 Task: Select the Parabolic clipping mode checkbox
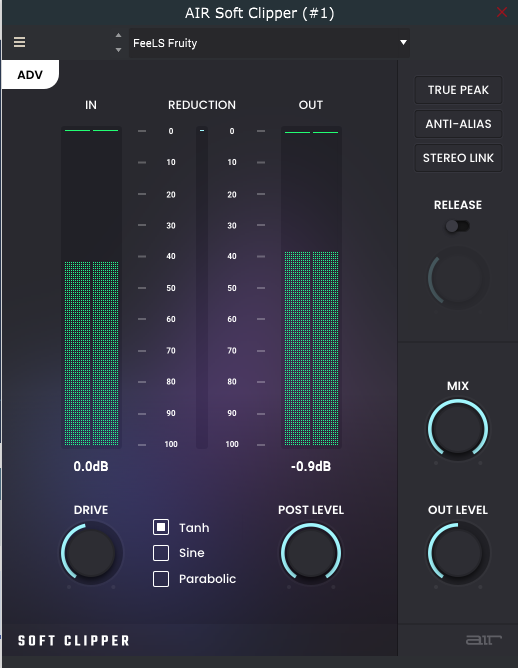coord(161,579)
